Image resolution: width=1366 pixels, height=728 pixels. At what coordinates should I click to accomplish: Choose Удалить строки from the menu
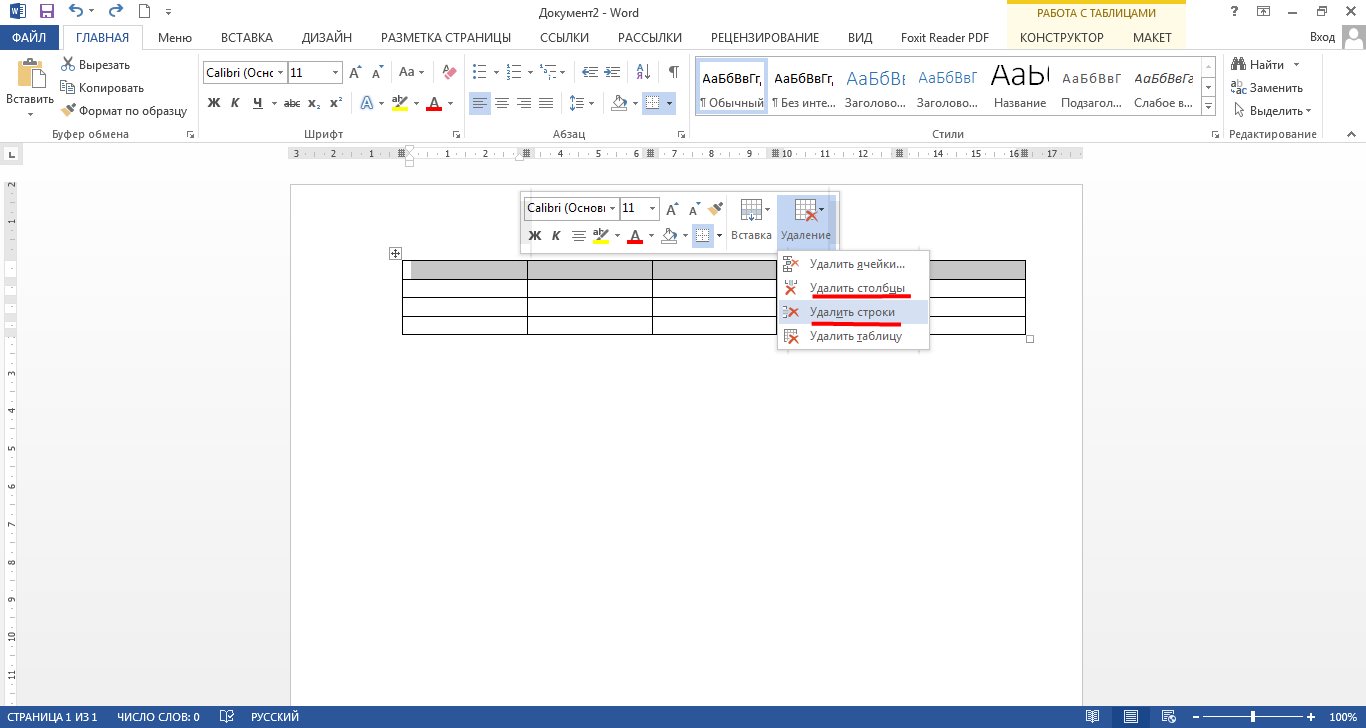pos(853,312)
